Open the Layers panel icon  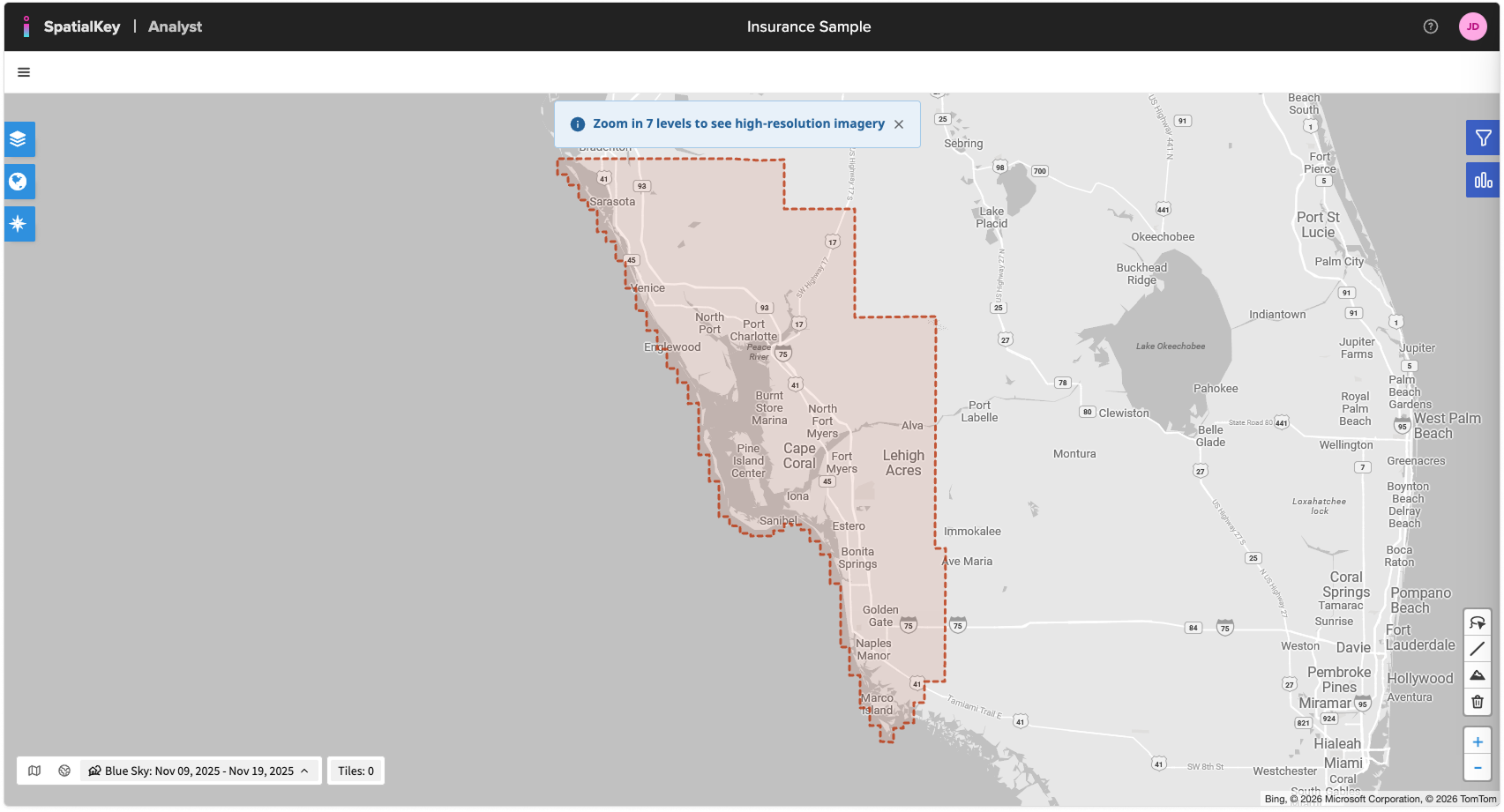coord(19,139)
